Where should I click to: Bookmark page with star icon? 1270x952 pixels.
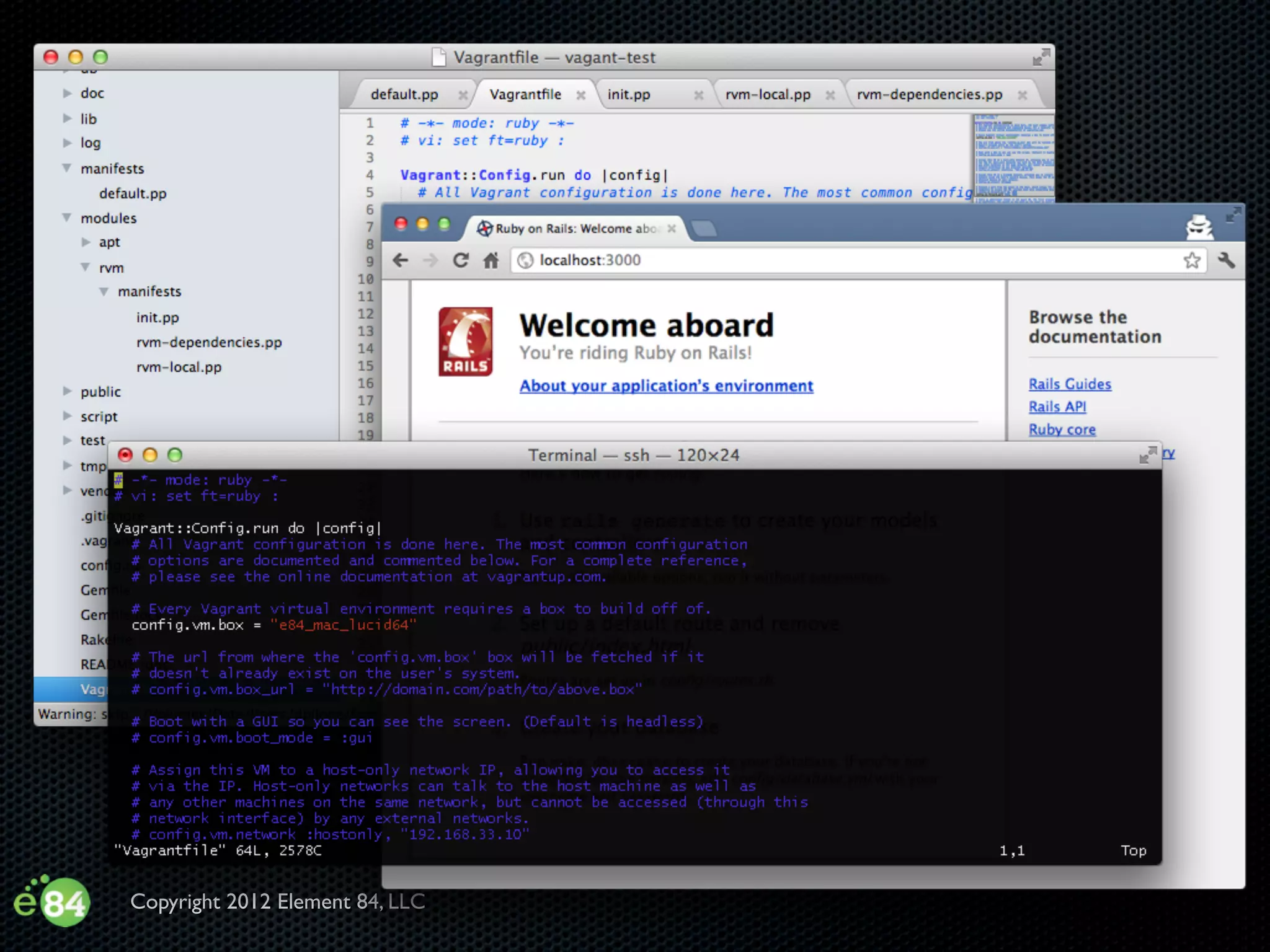[1191, 260]
